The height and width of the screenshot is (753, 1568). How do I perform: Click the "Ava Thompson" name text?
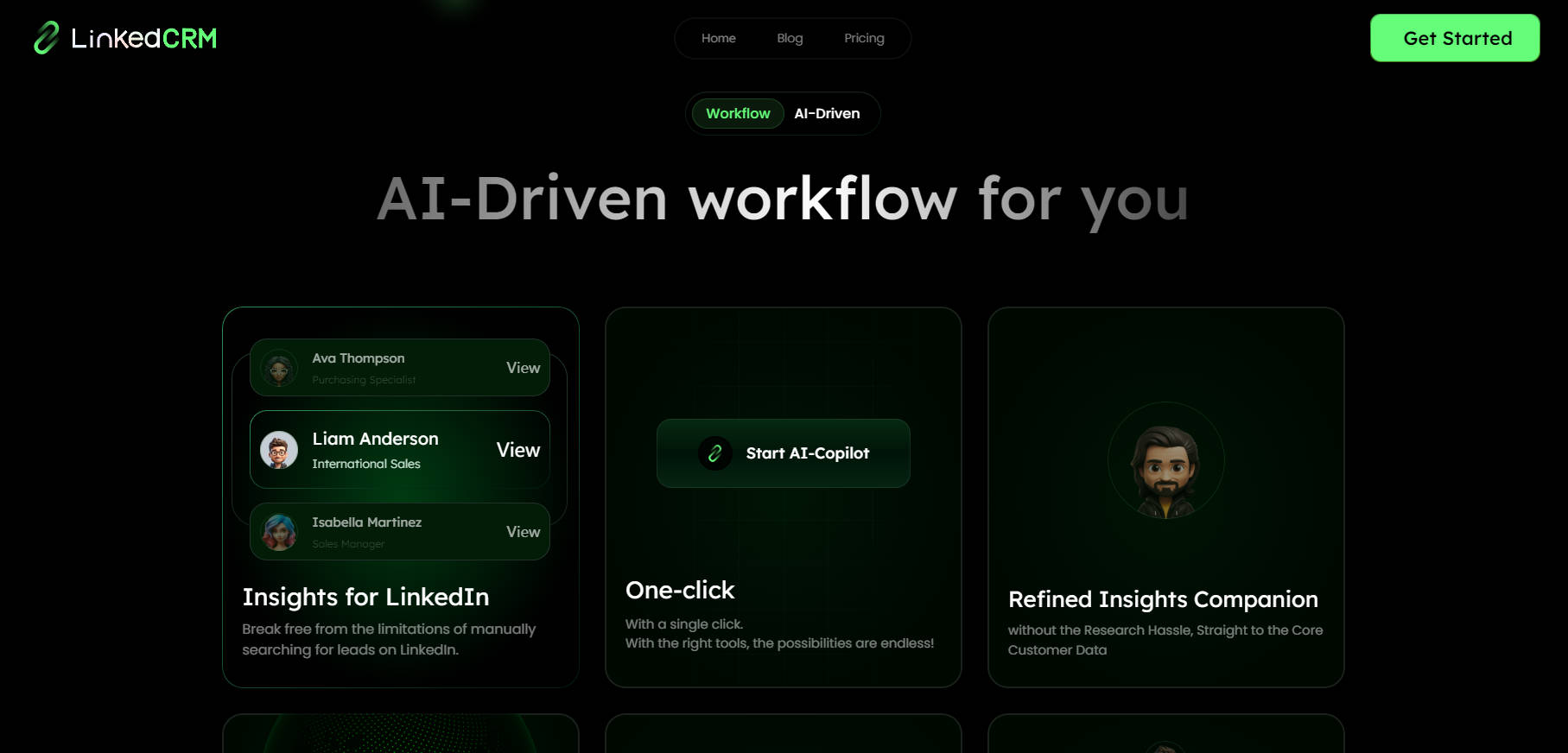coord(359,358)
